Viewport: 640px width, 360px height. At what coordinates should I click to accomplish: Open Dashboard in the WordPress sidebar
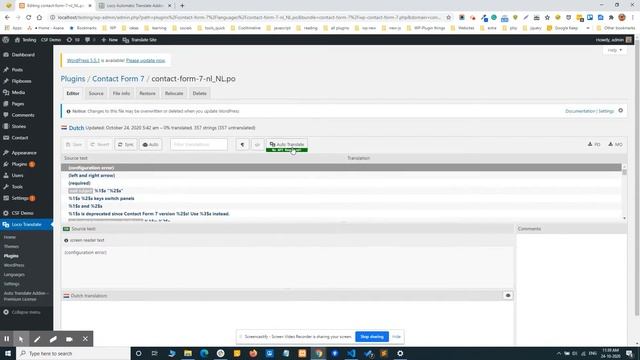click(x=23, y=55)
